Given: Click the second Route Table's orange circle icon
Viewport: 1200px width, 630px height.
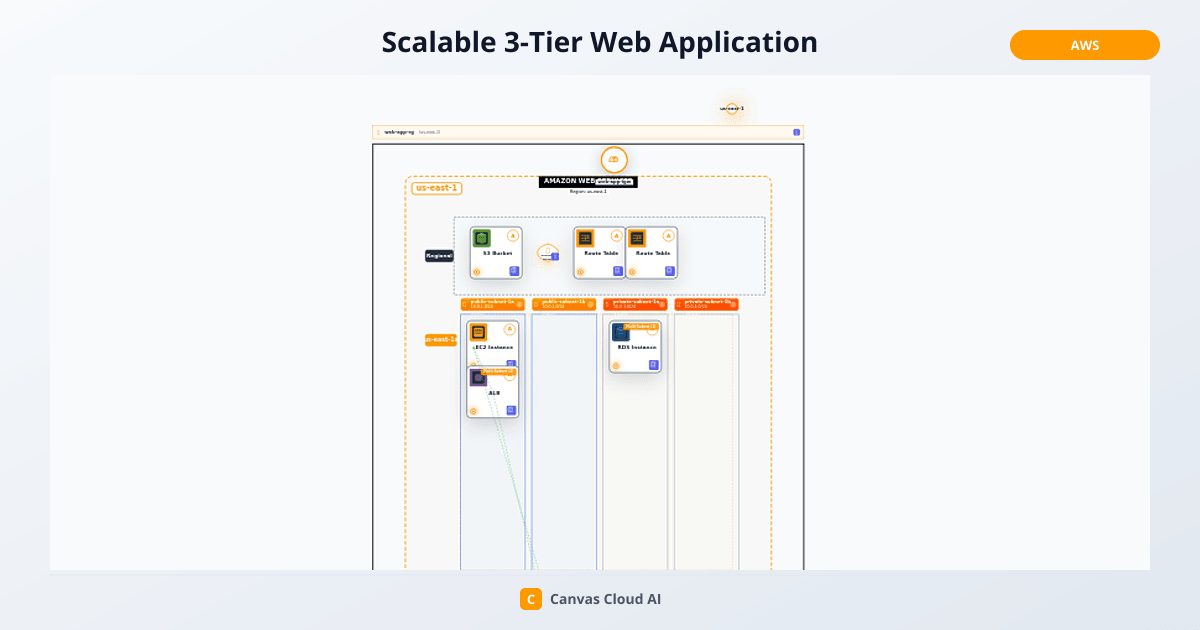Looking at the screenshot, I should tap(632, 272).
